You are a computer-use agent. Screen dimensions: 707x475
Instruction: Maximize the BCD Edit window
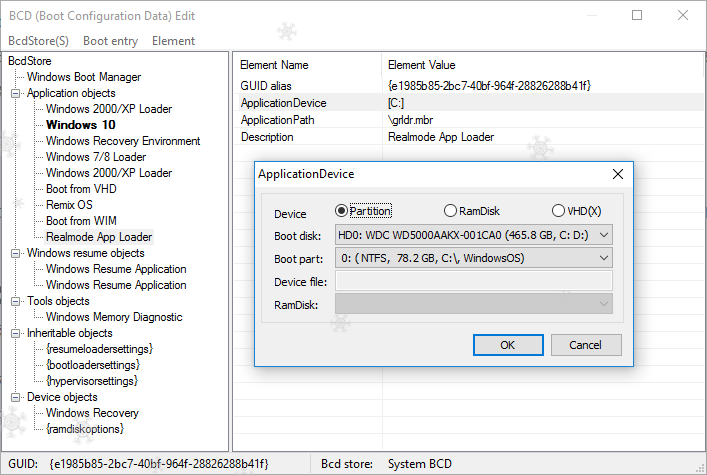pyautogui.click(x=637, y=15)
